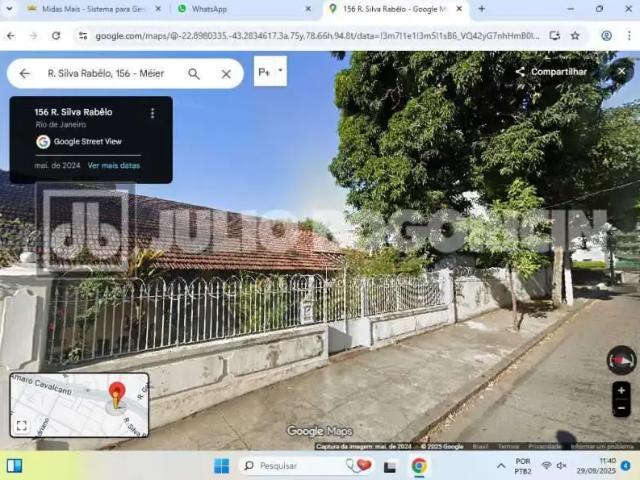Click the back arrow in Maps search box

(24, 73)
